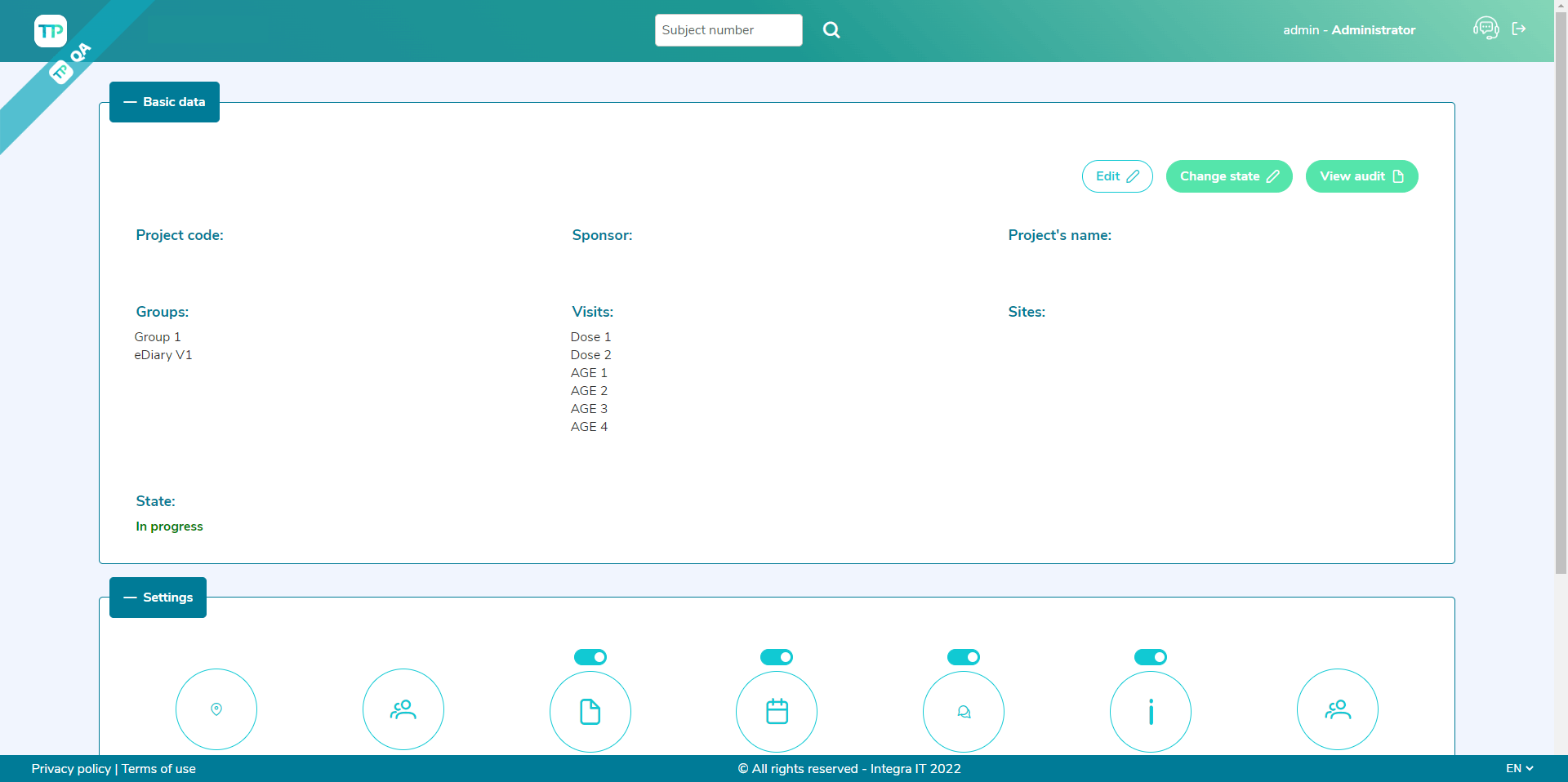The height and width of the screenshot is (782, 1568).
Task: Open the EN language dropdown
Action: point(1519,768)
